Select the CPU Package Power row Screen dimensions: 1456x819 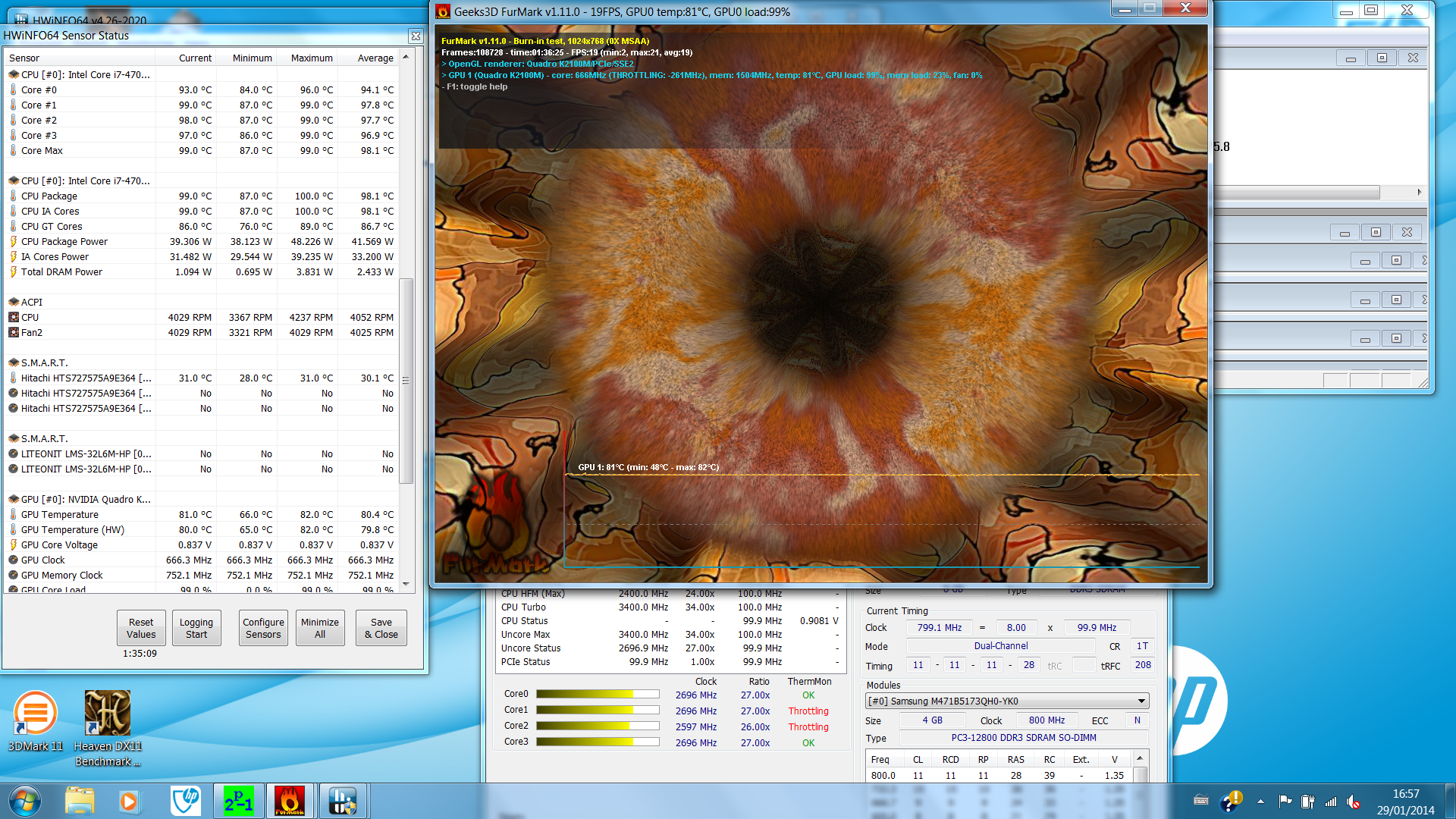point(64,241)
